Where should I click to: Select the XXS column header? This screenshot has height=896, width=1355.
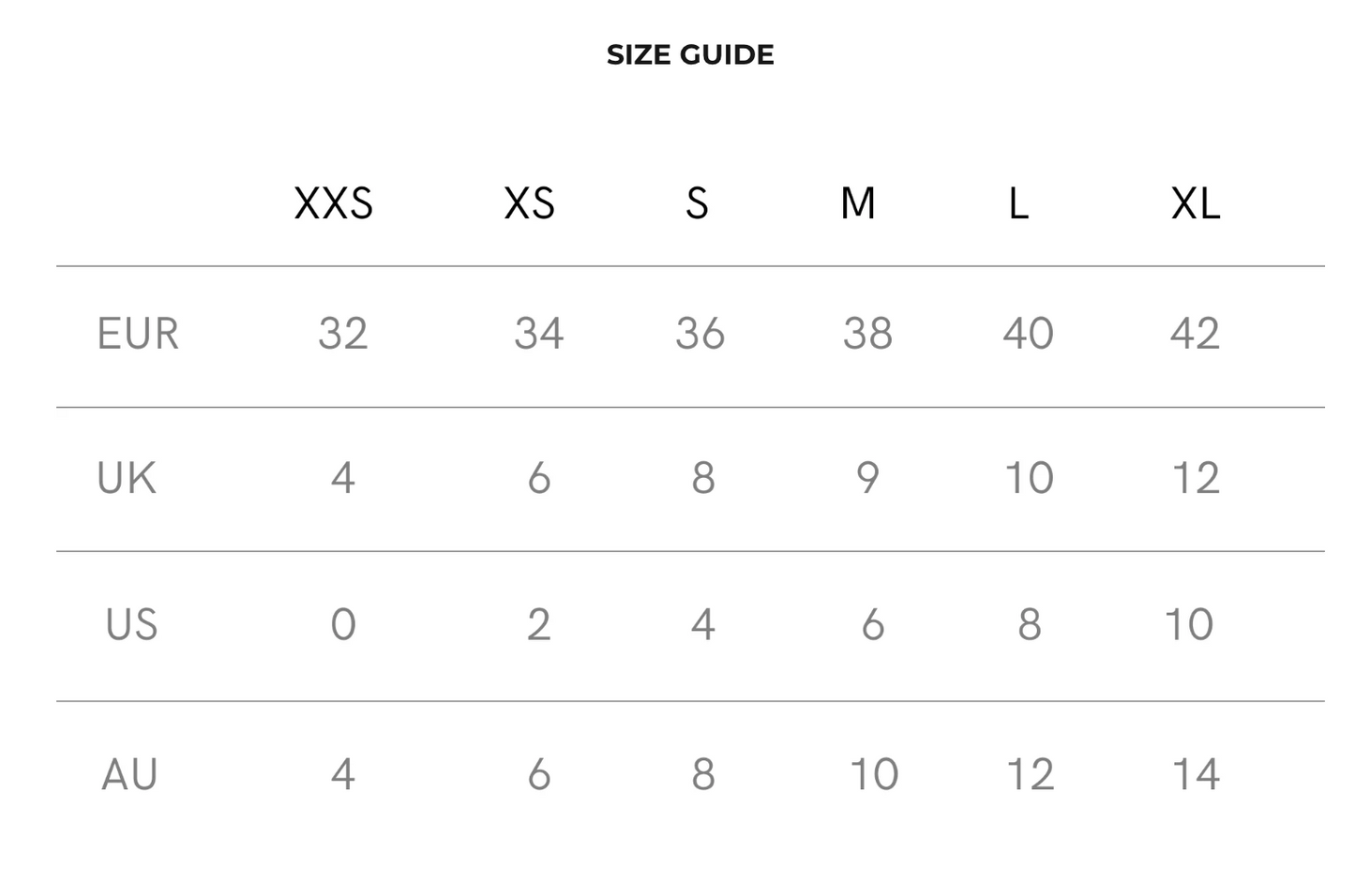point(334,203)
